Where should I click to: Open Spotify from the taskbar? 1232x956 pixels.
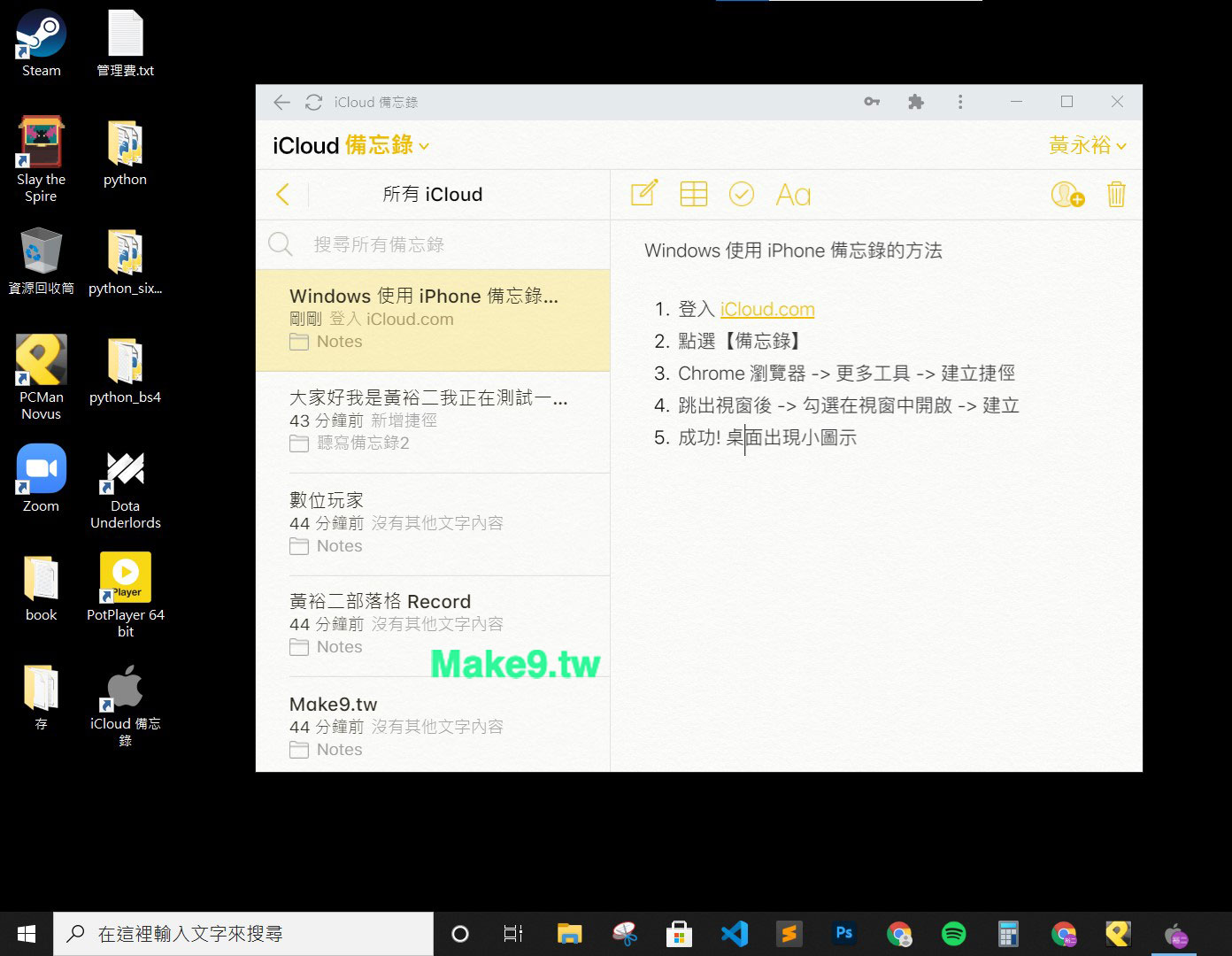953,934
